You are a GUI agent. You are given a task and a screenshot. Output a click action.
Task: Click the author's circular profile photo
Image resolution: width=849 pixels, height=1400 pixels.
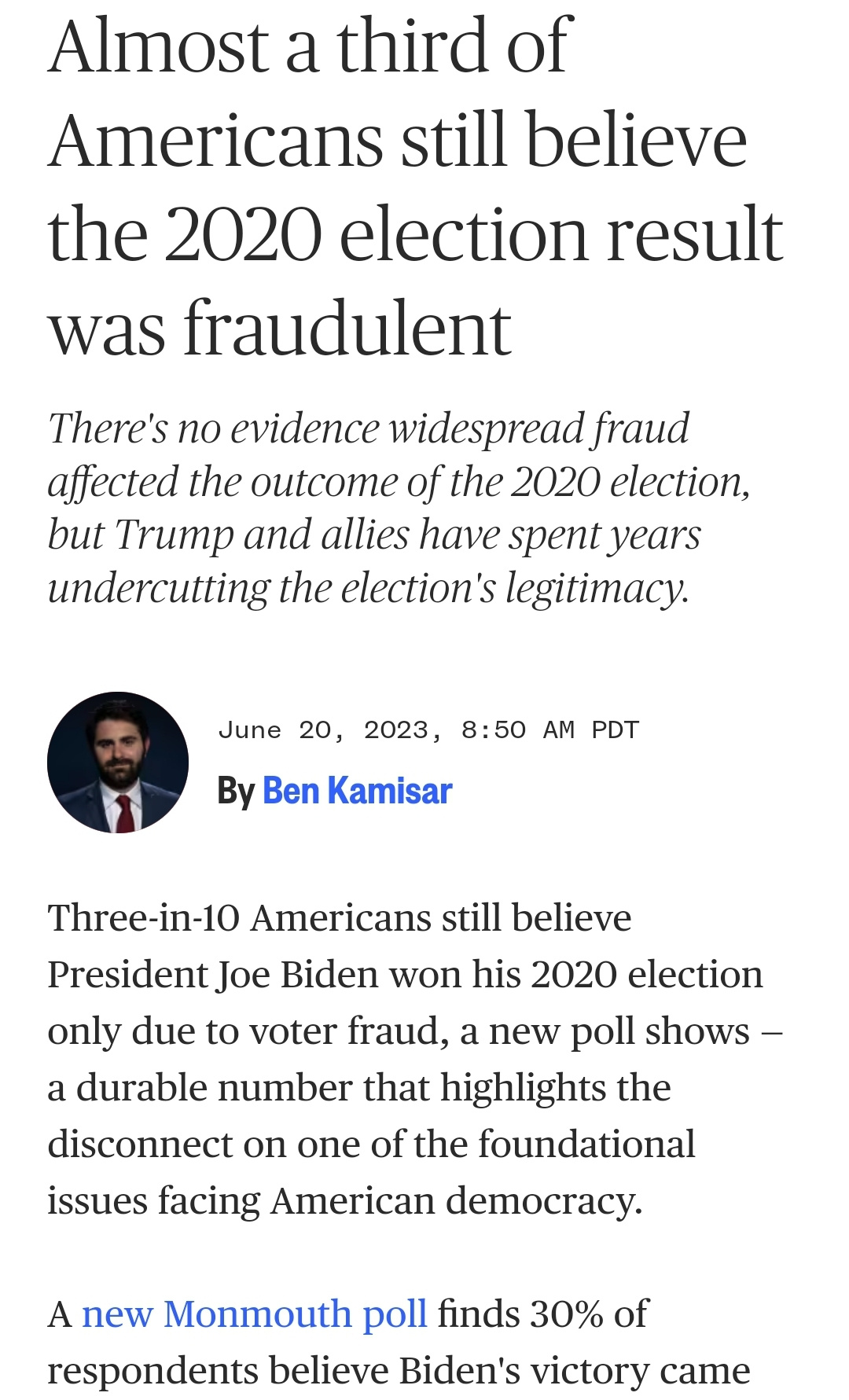click(x=118, y=762)
